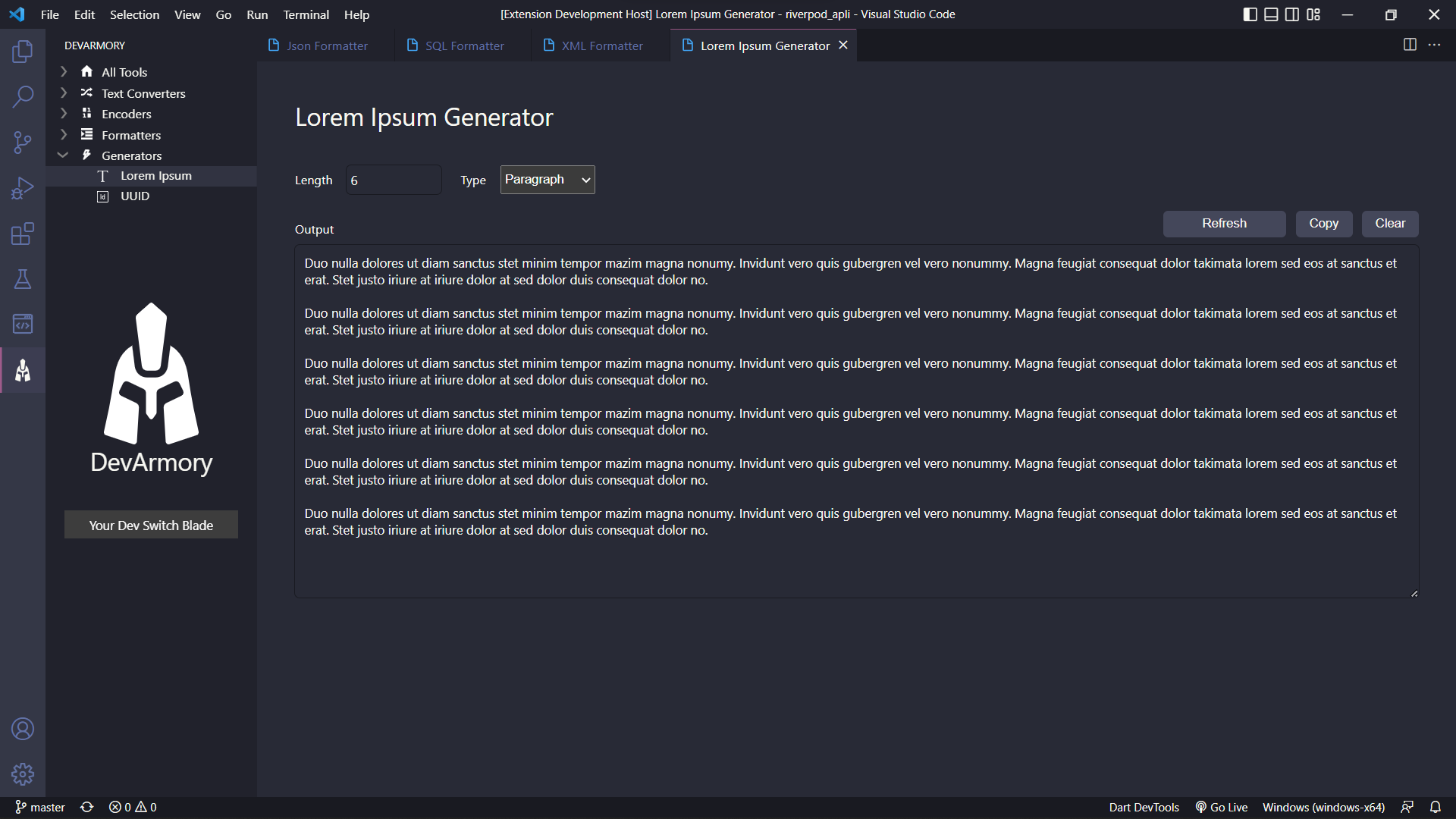This screenshot has height=819, width=1456.
Task: Open Run and Debug view
Action: coord(23,188)
